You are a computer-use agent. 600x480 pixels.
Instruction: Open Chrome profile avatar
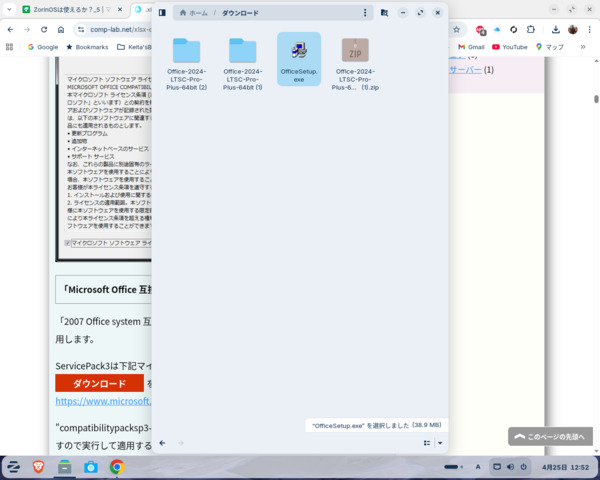click(x=573, y=29)
